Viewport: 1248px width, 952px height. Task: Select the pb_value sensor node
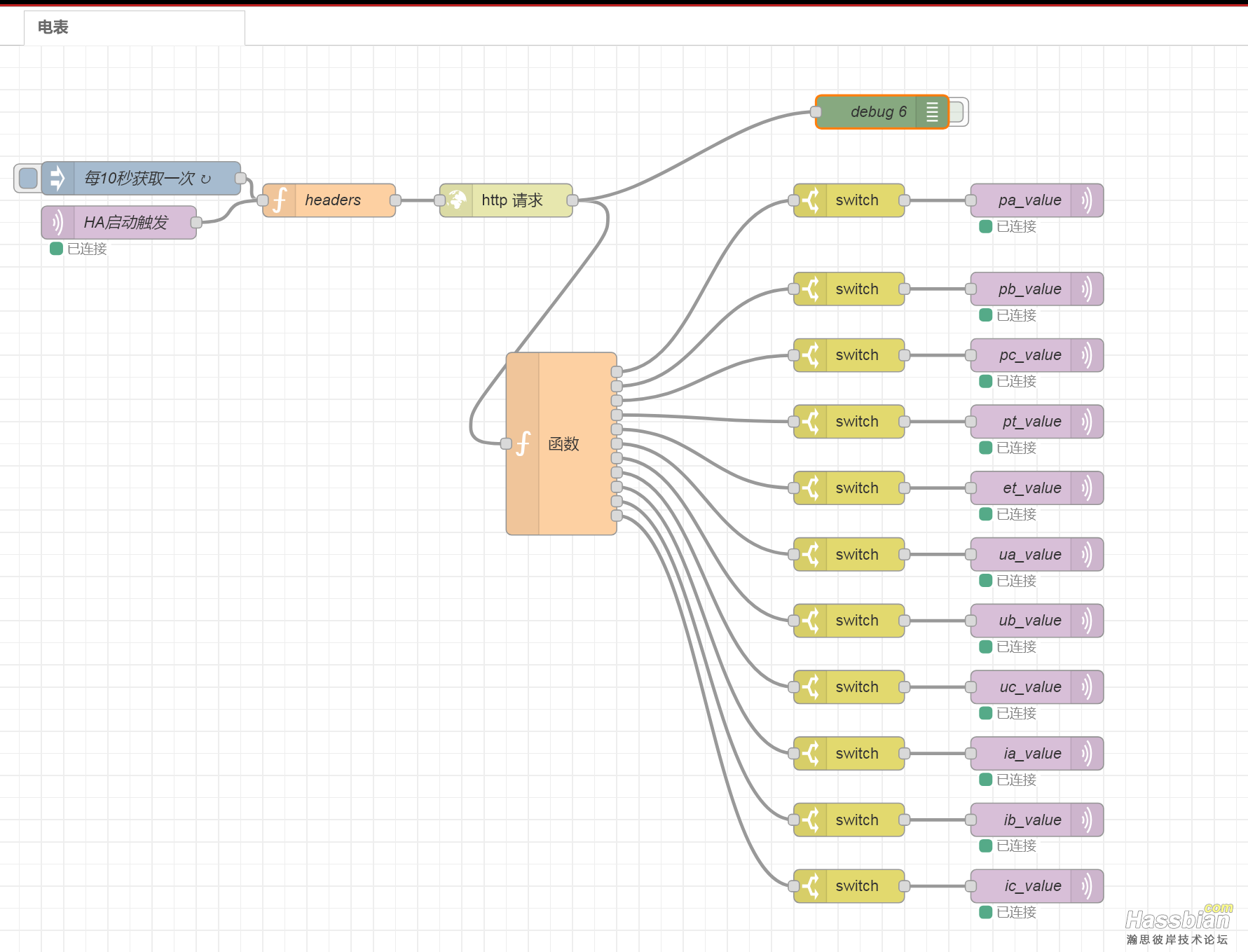[x=1037, y=289]
